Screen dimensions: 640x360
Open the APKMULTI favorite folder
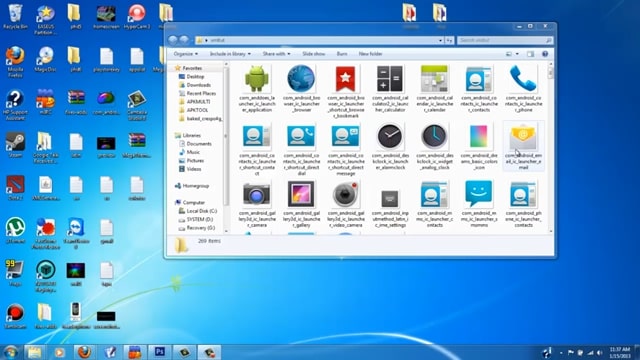(194, 102)
